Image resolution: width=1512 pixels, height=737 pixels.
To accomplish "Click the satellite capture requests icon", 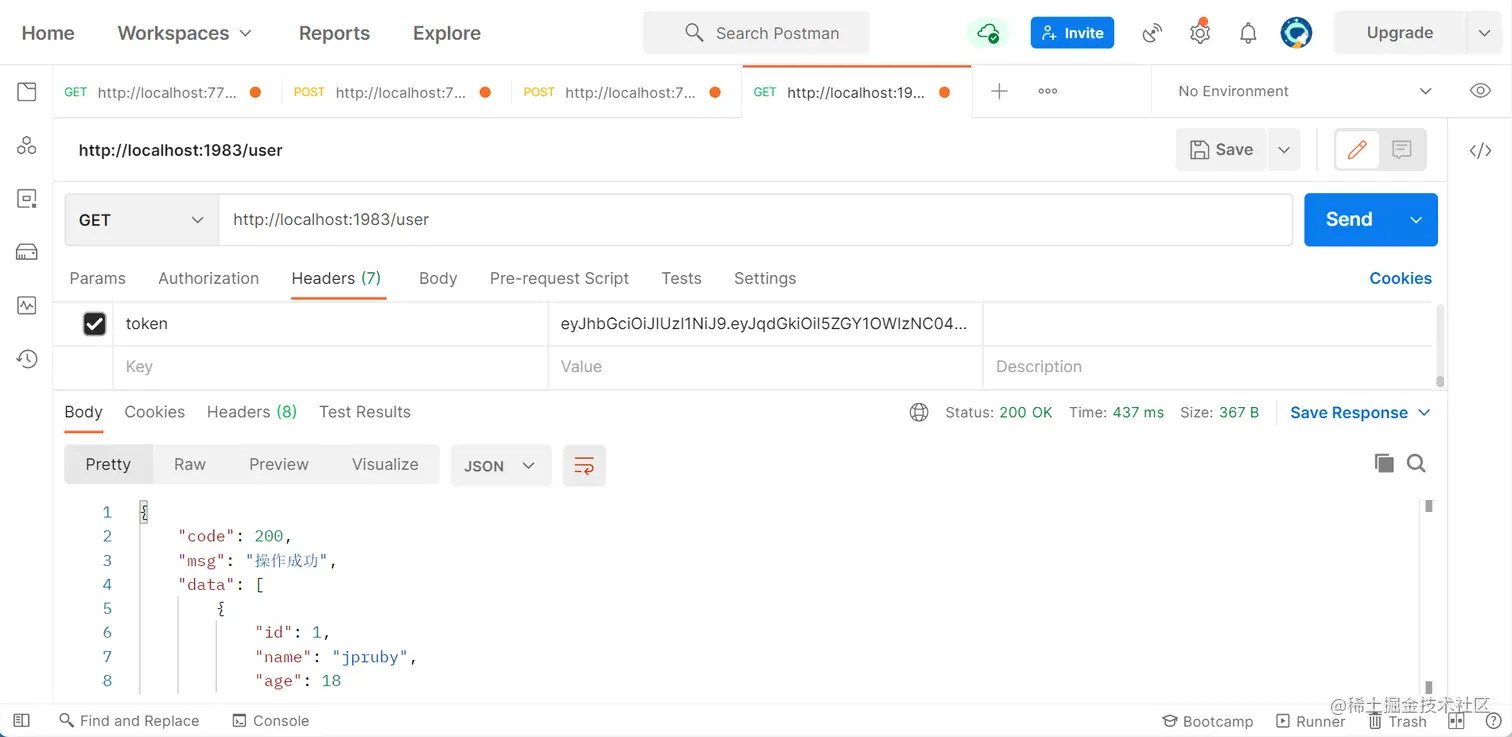I will 1152,33.
